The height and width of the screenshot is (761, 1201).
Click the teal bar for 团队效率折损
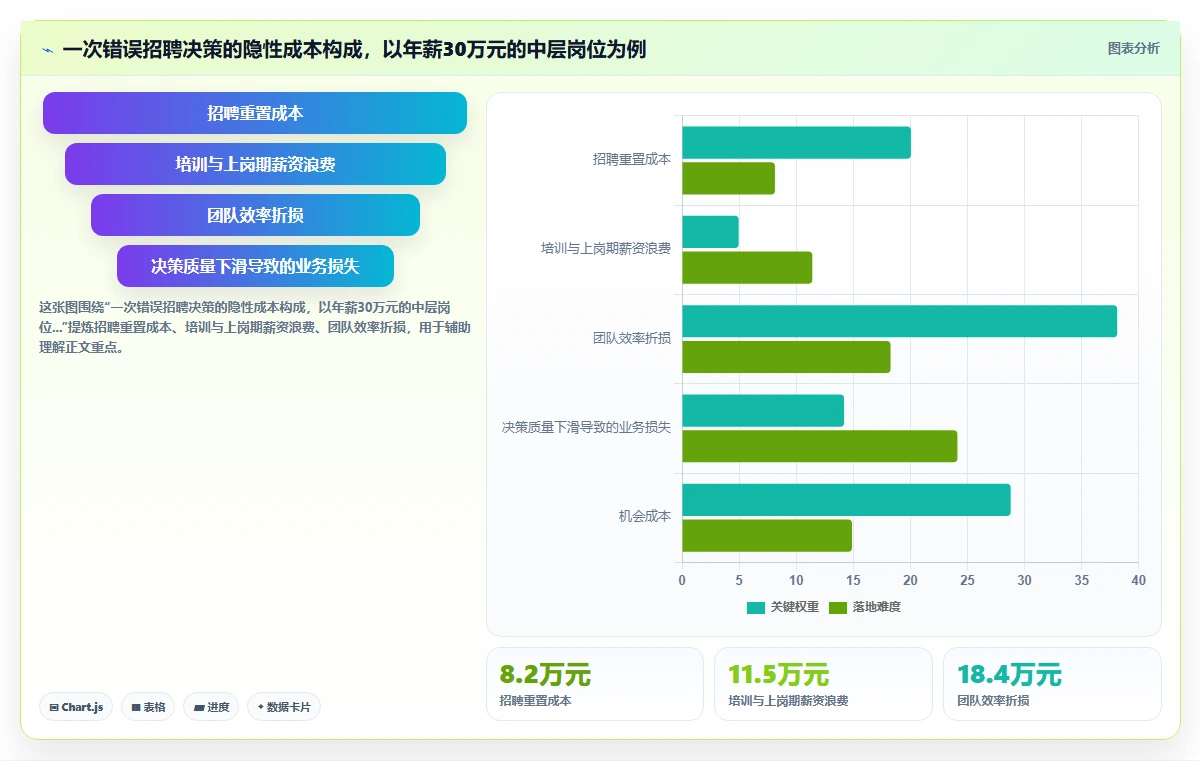coord(899,321)
